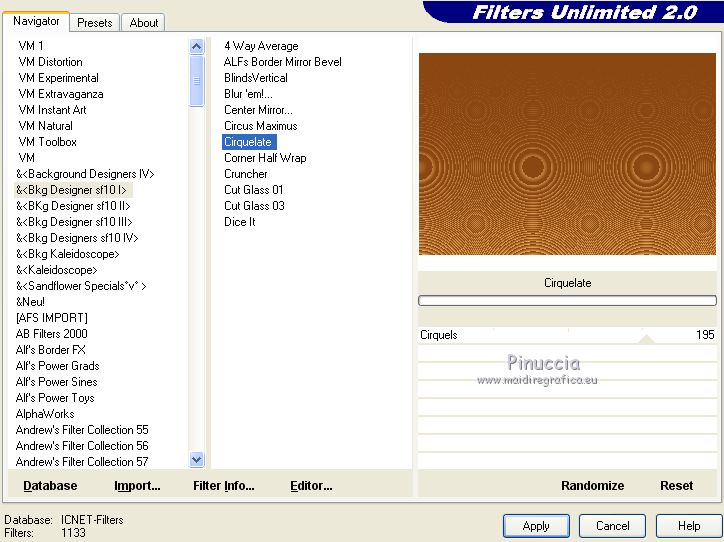Select AB Filters 2000 category
Screen dimensions: 724x542
pyautogui.click(x=51, y=334)
